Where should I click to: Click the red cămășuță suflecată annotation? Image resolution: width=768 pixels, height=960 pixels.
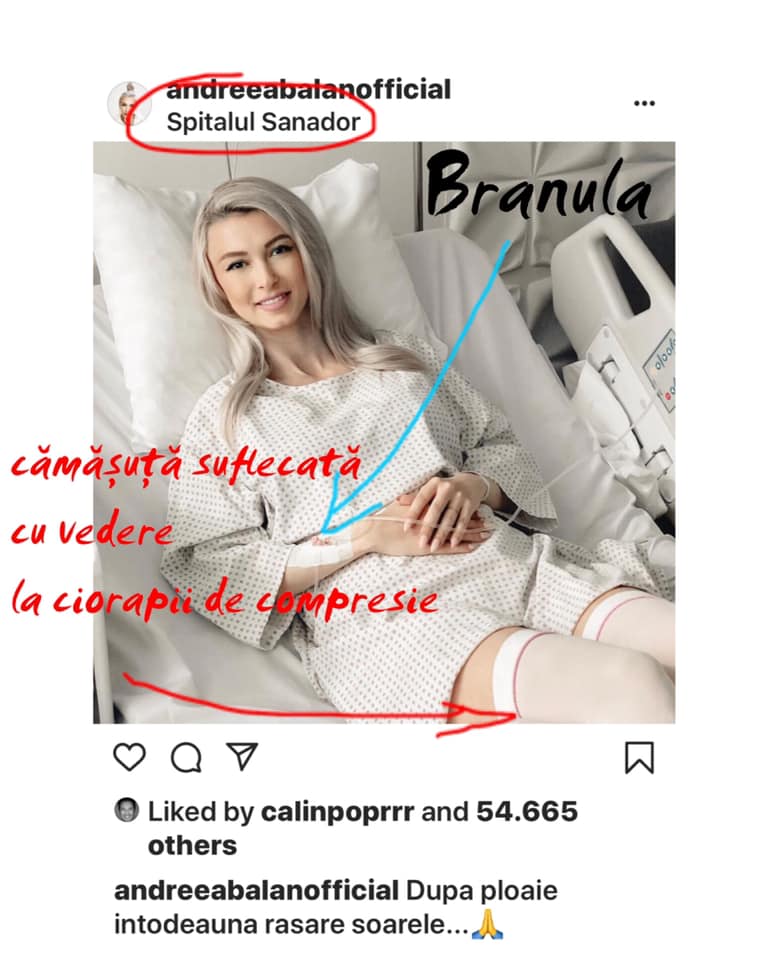click(186, 464)
